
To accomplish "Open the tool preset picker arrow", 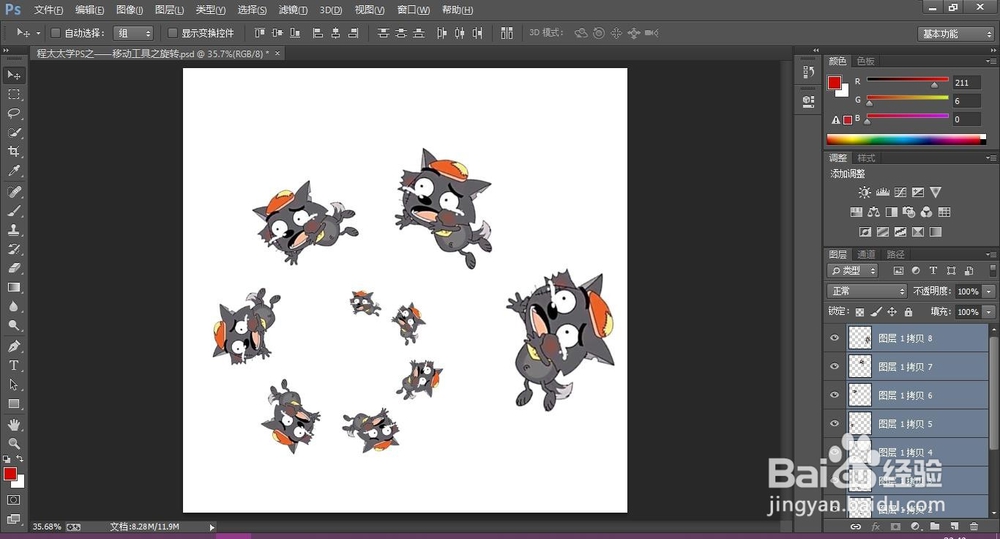I will tap(38, 33).
